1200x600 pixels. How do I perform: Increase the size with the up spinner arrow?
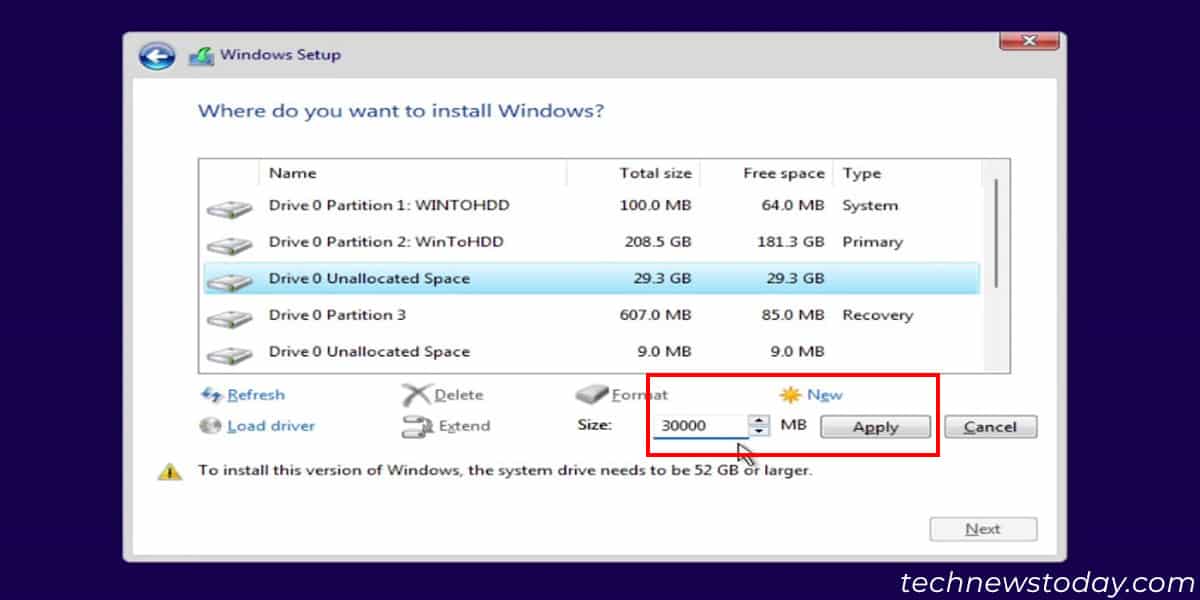pos(759,420)
